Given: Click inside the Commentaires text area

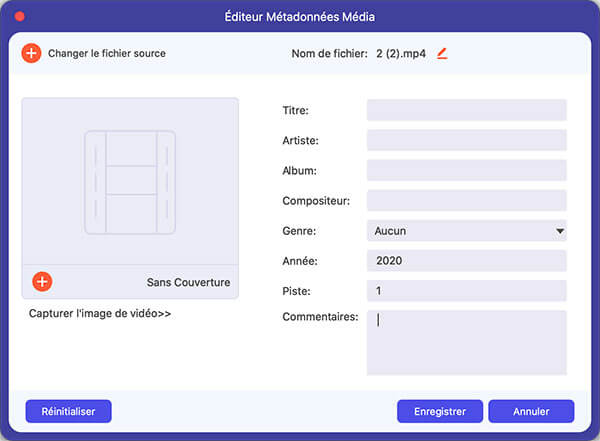Looking at the screenshot, I should pyautogui.click(x=466, y=342).
